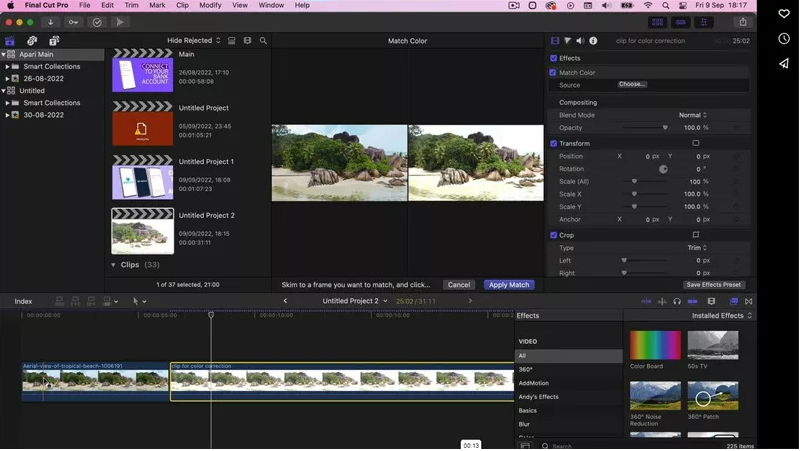Viewport: 800px width, 451px height.
Task: Click the solo headphones icon
Action: tap(677, 302)
